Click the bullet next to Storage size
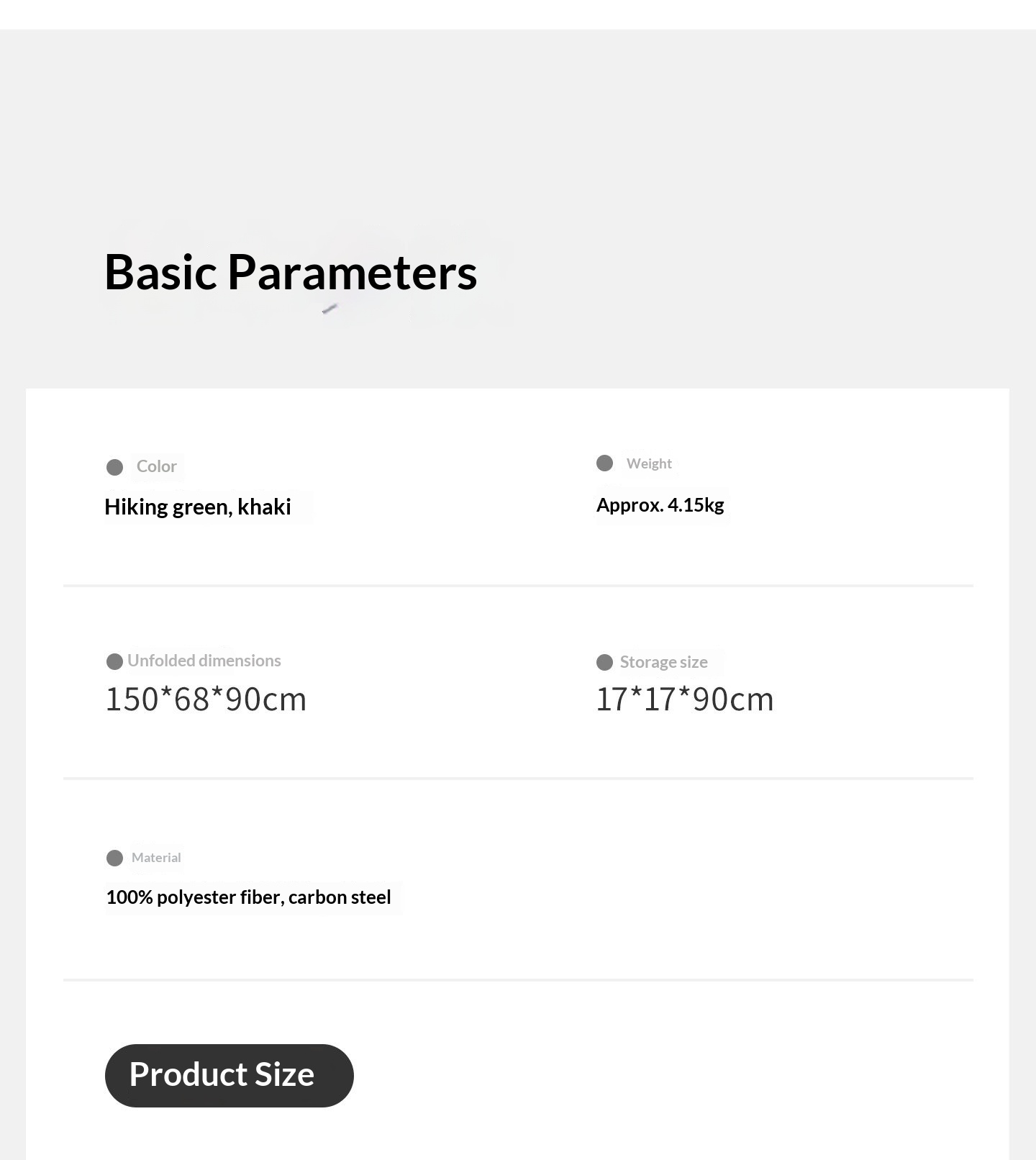The image size is (1036, 1160). pos(604,663)
